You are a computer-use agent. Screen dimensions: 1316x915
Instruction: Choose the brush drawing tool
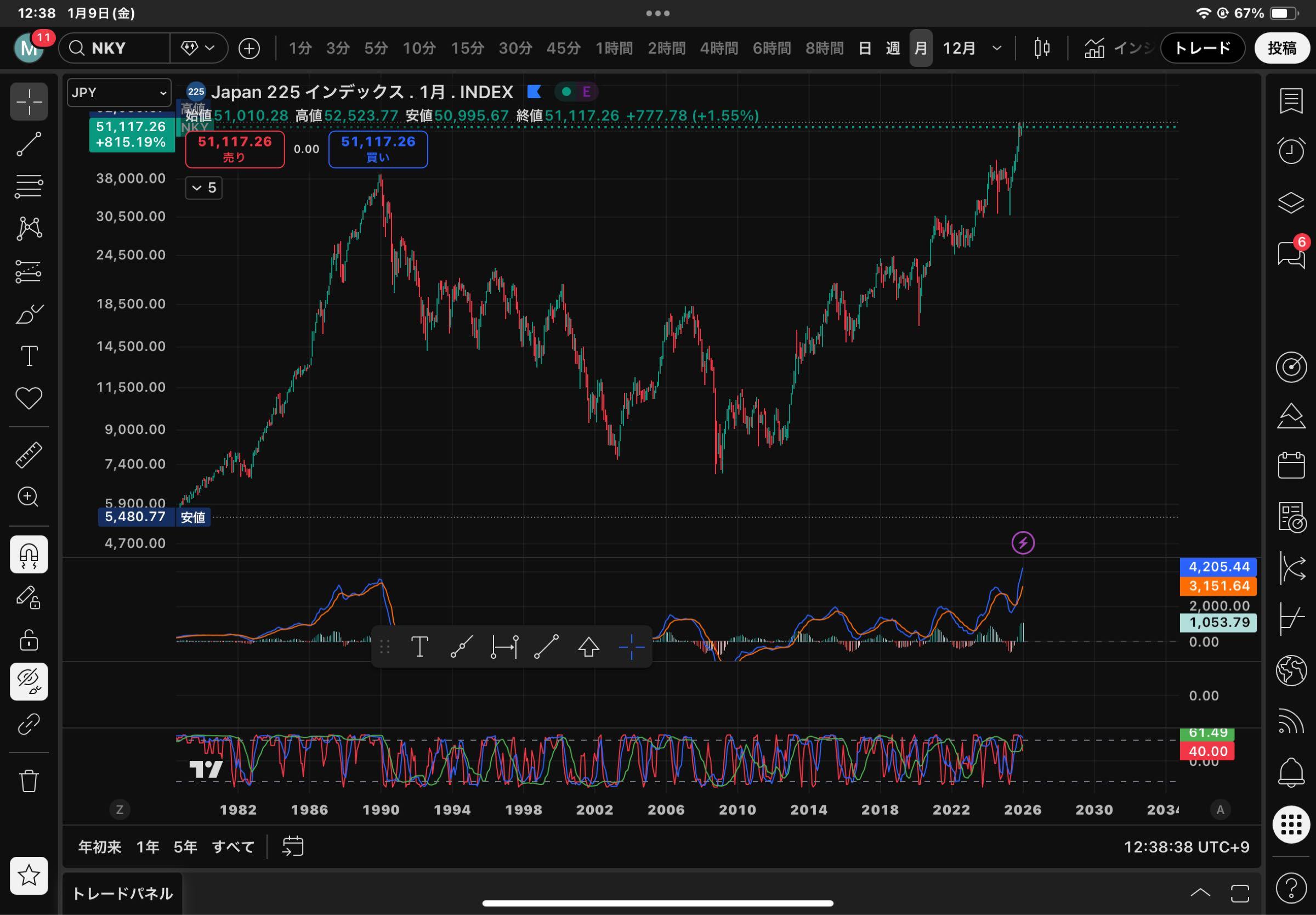[29, 314]
